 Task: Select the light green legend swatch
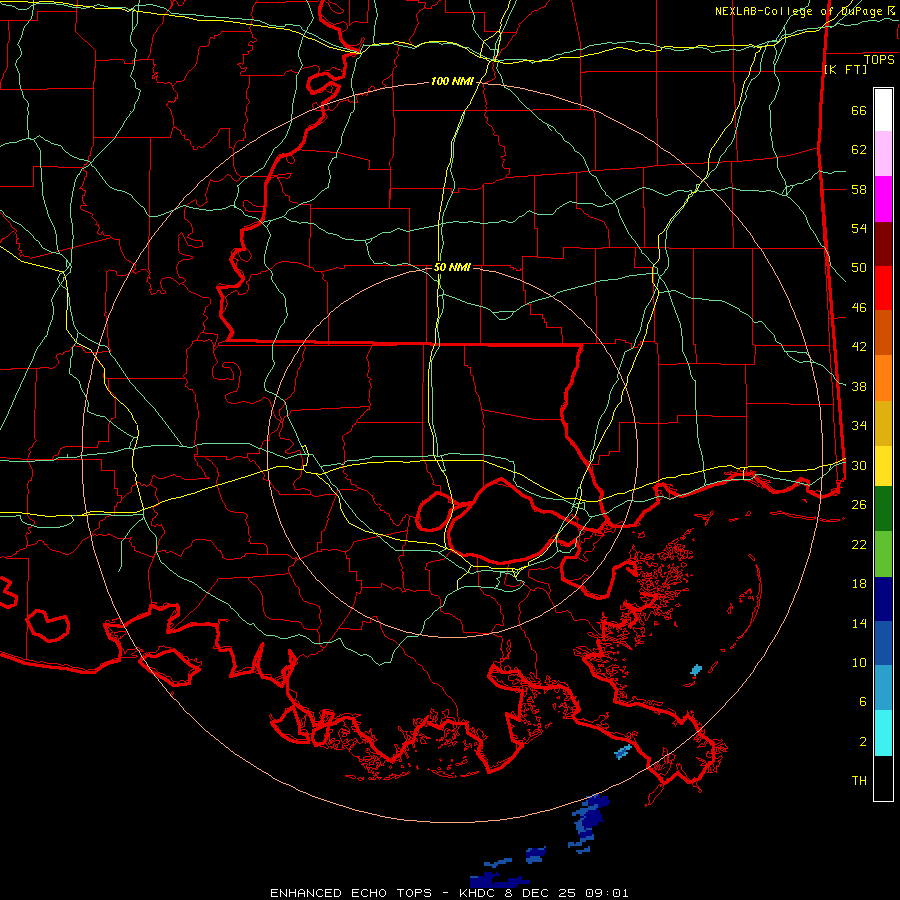coord(883,554)
